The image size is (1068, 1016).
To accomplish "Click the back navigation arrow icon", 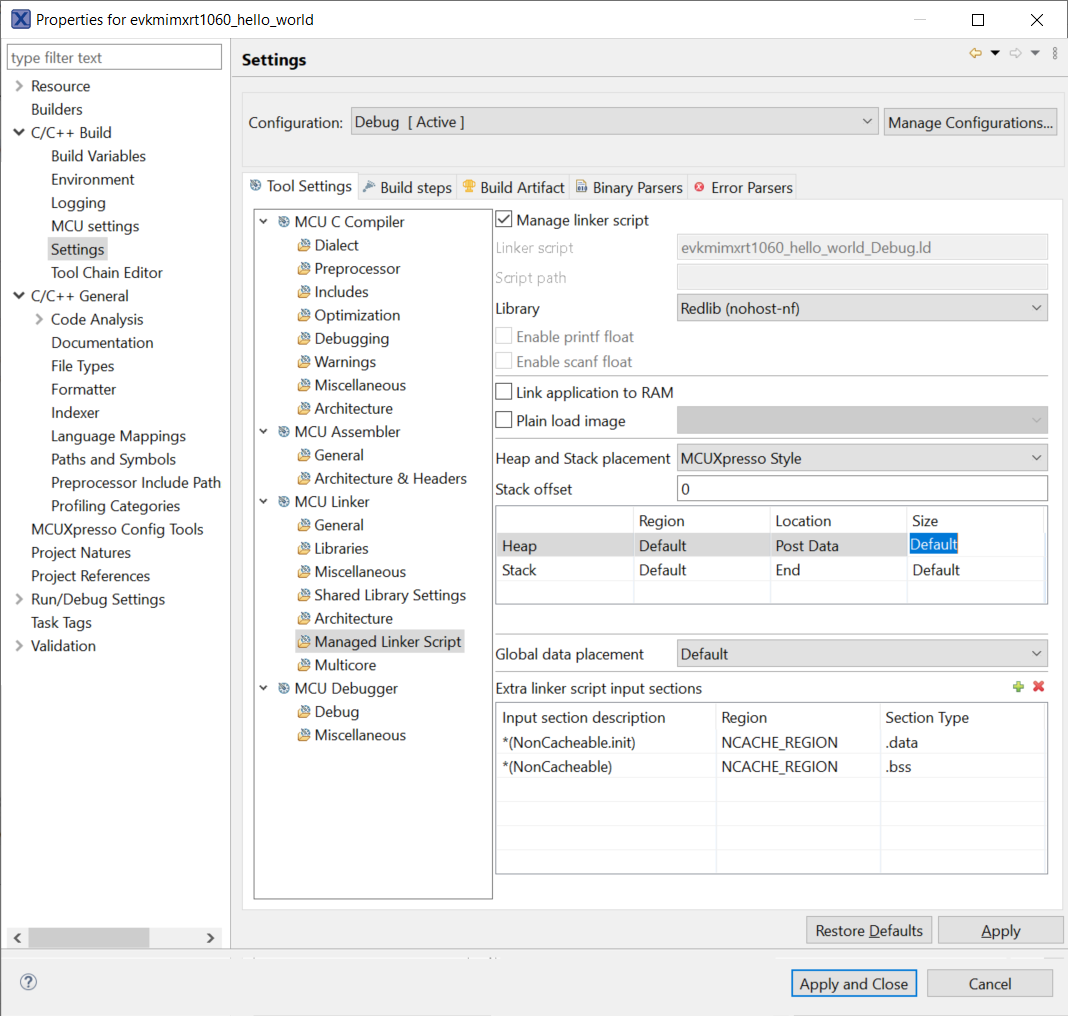I will (x=976, y=53).
